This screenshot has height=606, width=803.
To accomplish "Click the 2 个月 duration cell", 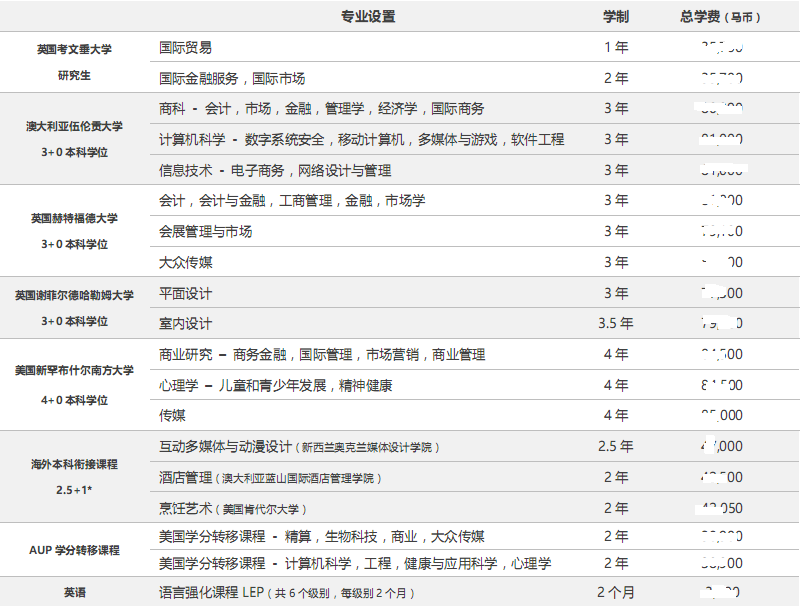I will (616, 592).
